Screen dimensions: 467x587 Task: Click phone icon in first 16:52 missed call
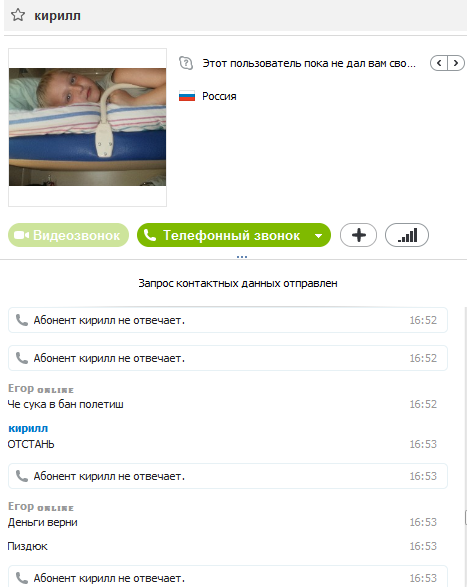(22, 320)
